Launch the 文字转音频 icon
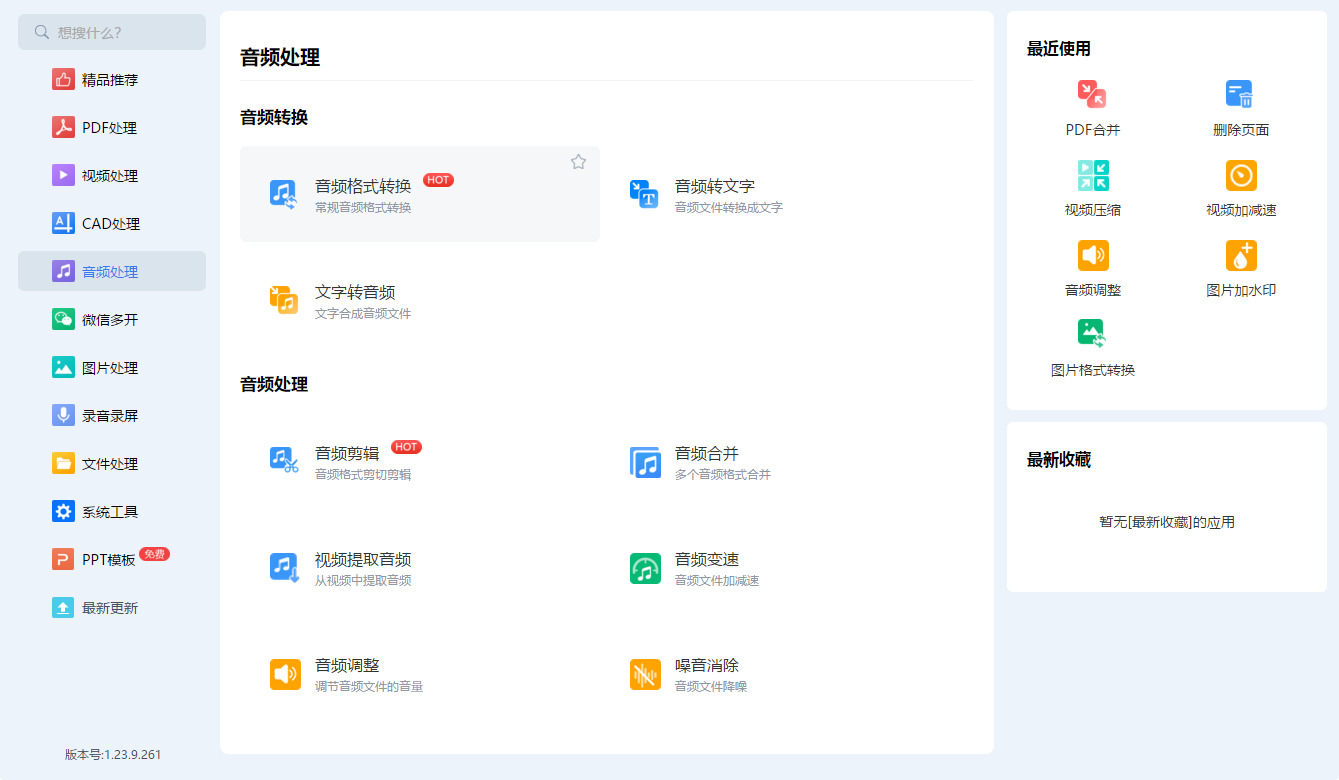Image resolution: width=1339 pixels, height=780 pixels. coord(284,300)
